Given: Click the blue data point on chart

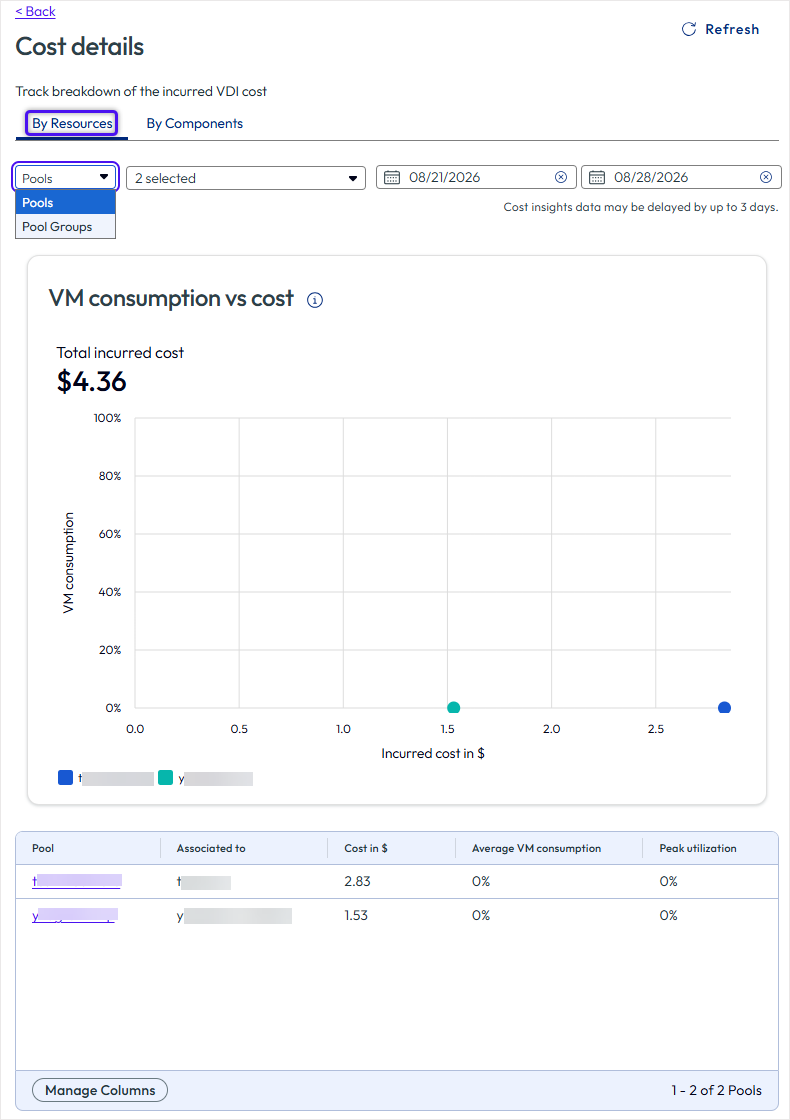Looking at the screenshot, I should 724,708.
